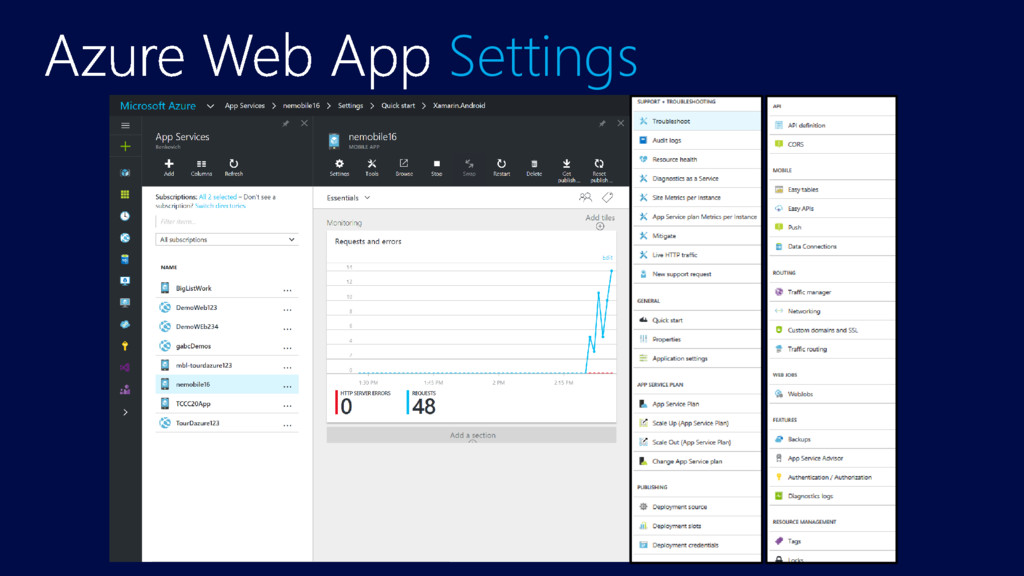Open Diagnostics logs under Features
1024x576 pixels.
pyautogui.click(x=831, y=496)
